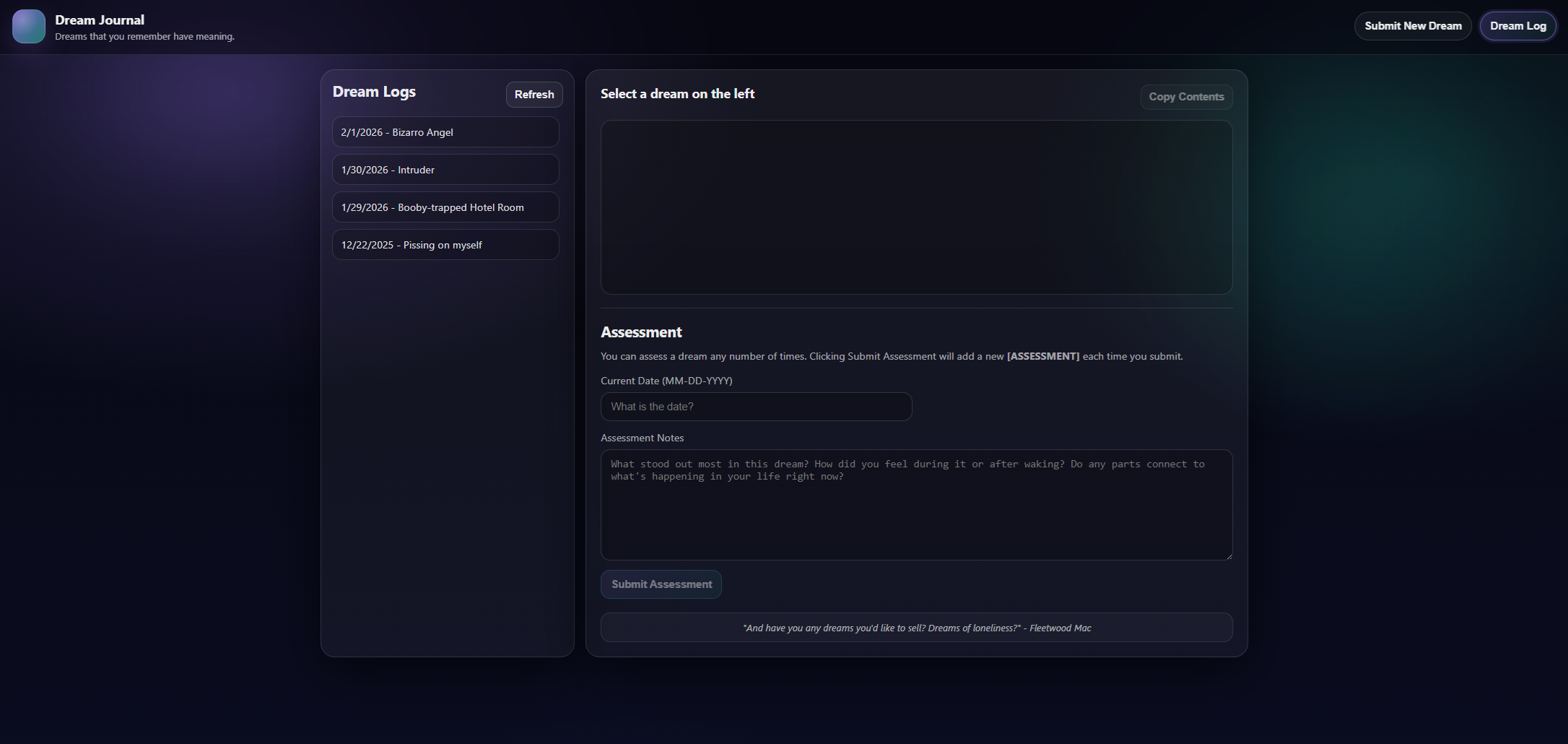Click the 'Select a dream on the left' heading

click(x=677, y=94)
